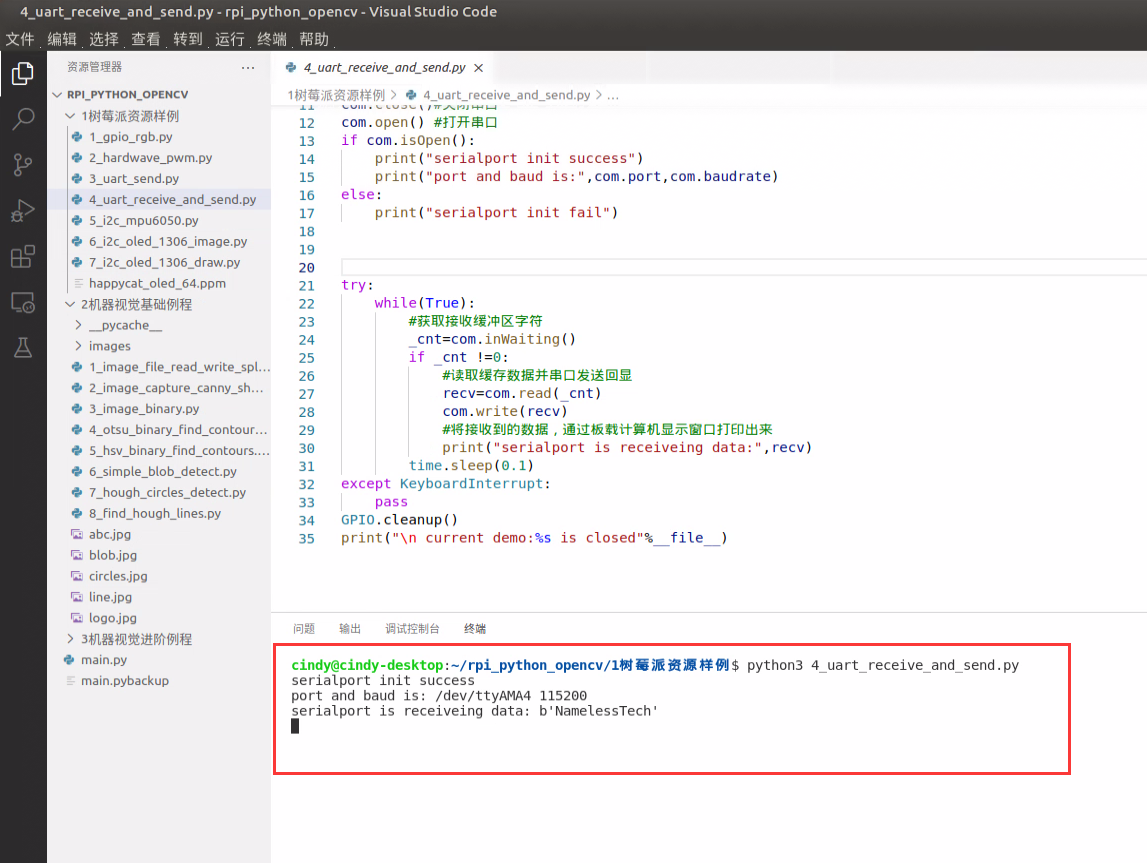The image size is (1147, 863).
Task: Open the Extensions view
Action: (23, 257)
